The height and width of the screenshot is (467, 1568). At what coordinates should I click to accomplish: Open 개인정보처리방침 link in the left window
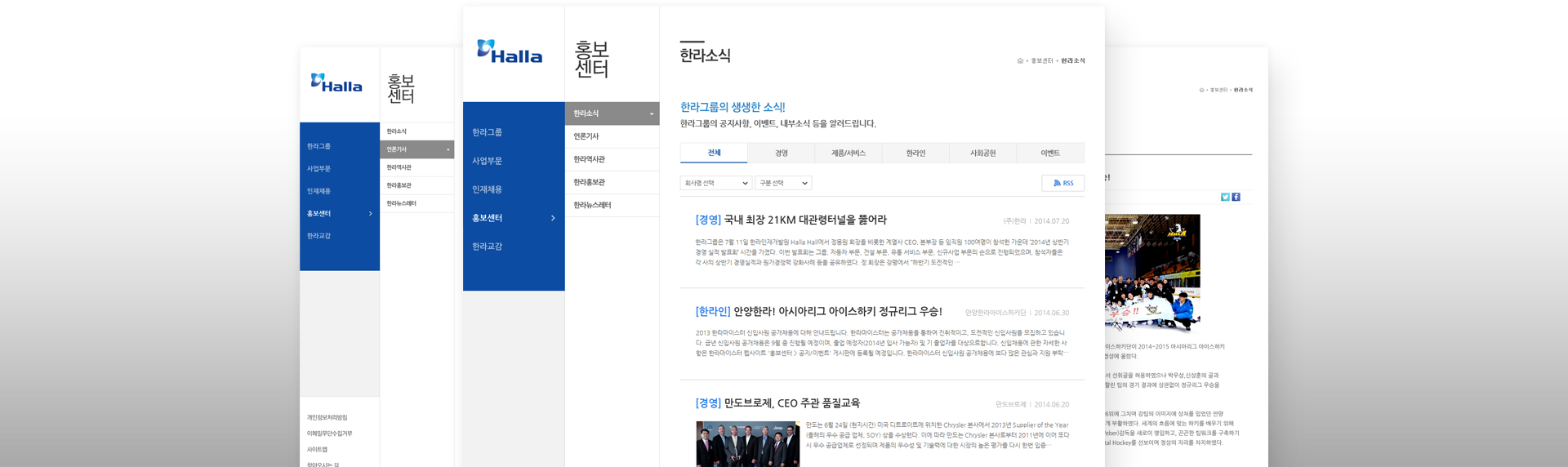(327, 417)
